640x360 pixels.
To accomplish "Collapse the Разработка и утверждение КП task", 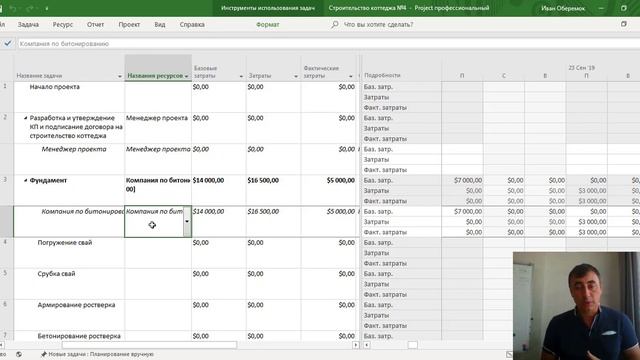I will point(25,118).
